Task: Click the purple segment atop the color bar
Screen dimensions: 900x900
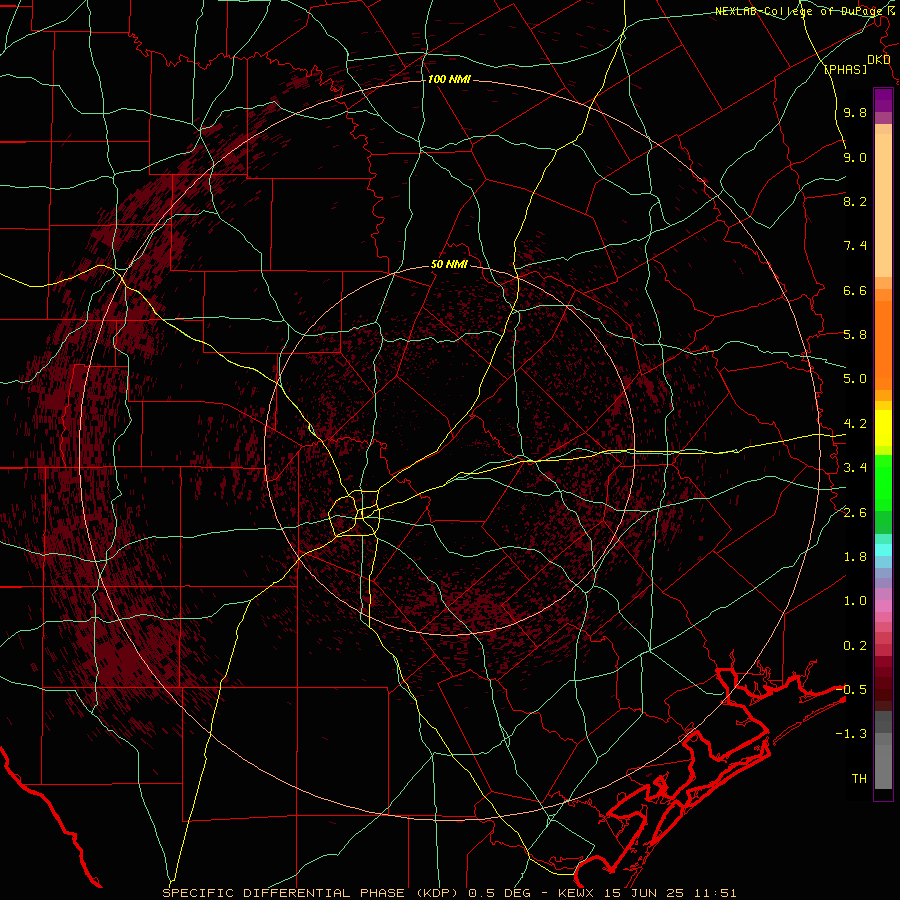Action: 883,100
